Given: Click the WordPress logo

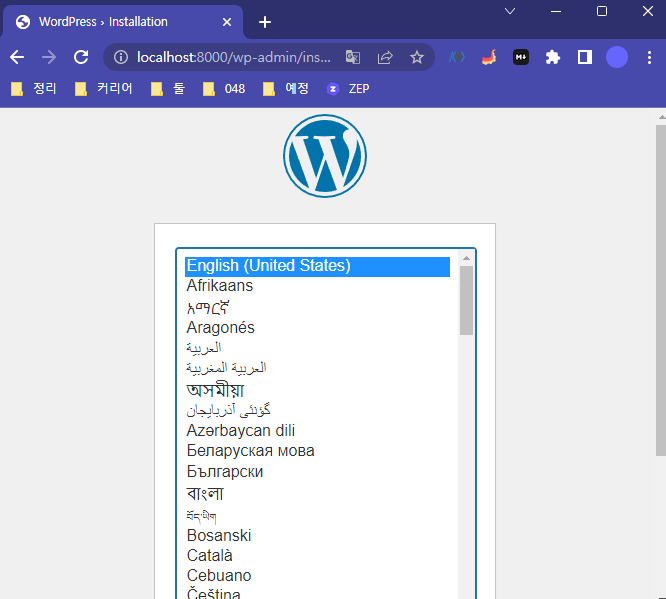Looking at the screenshot, I should tap(325, 156).
